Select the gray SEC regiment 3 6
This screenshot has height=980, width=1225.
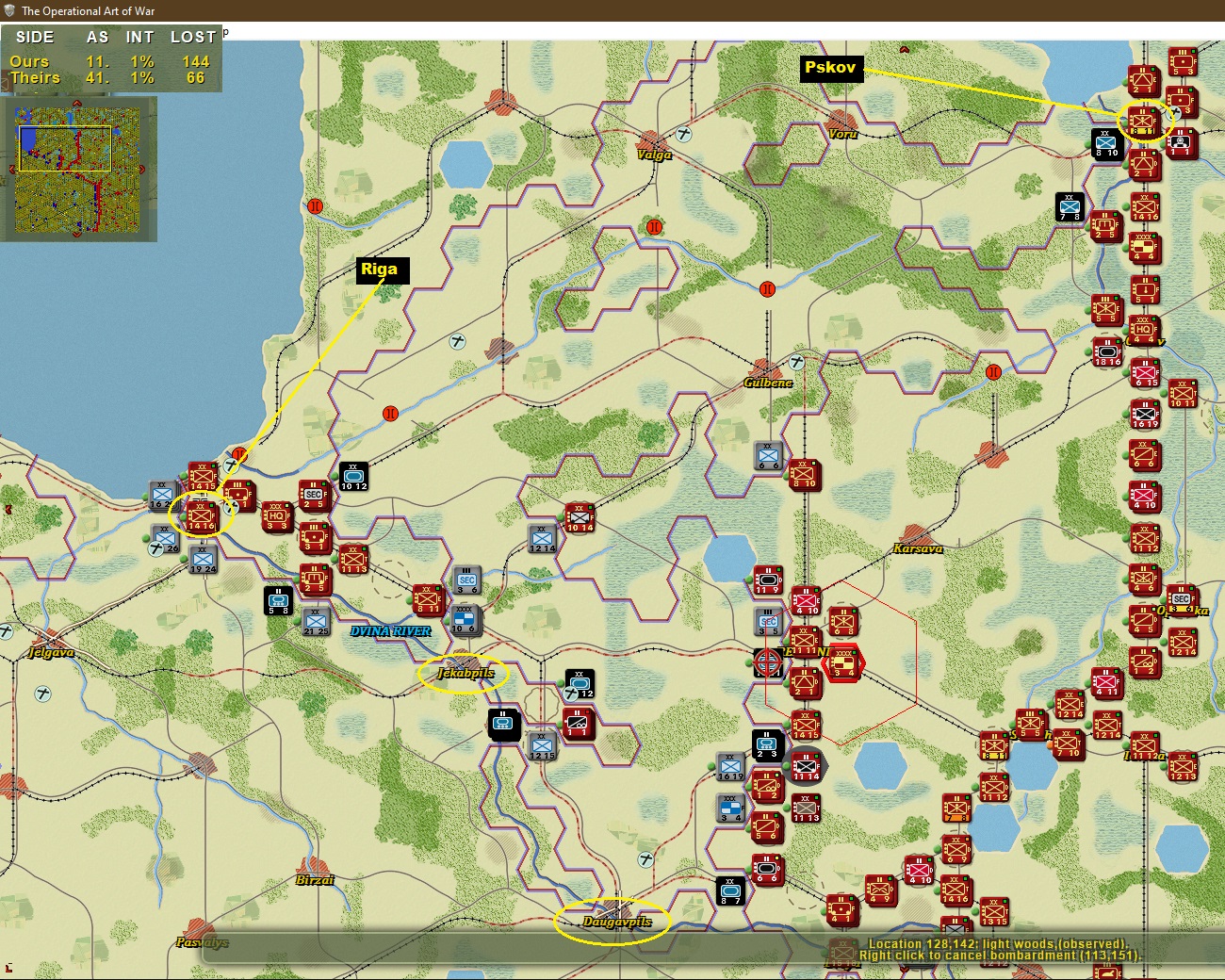466,580
